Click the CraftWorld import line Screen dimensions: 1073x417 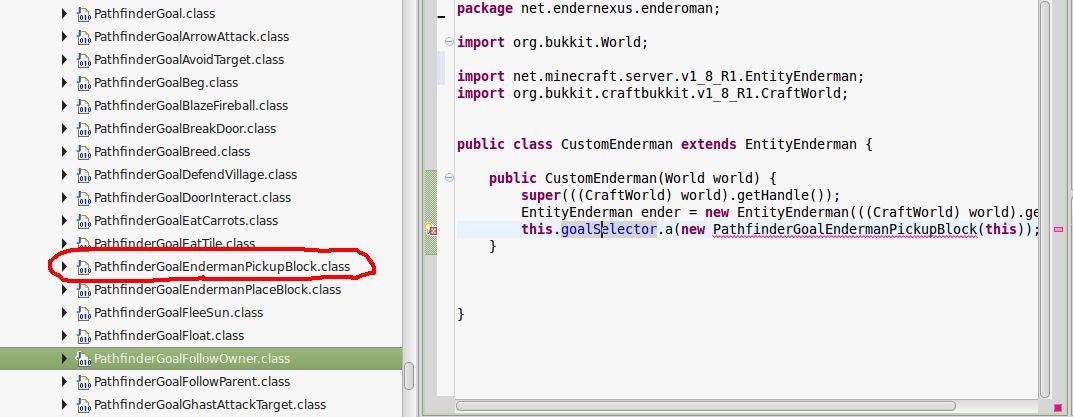[x=653, y=93]
